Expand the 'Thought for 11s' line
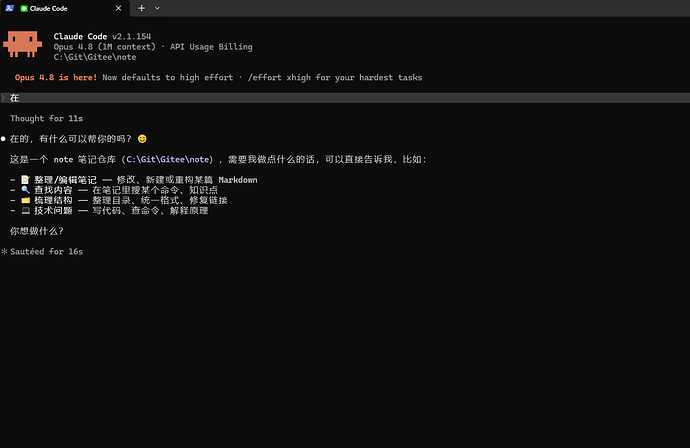Viewport: 690px width, 448px height. pos(47,118)
